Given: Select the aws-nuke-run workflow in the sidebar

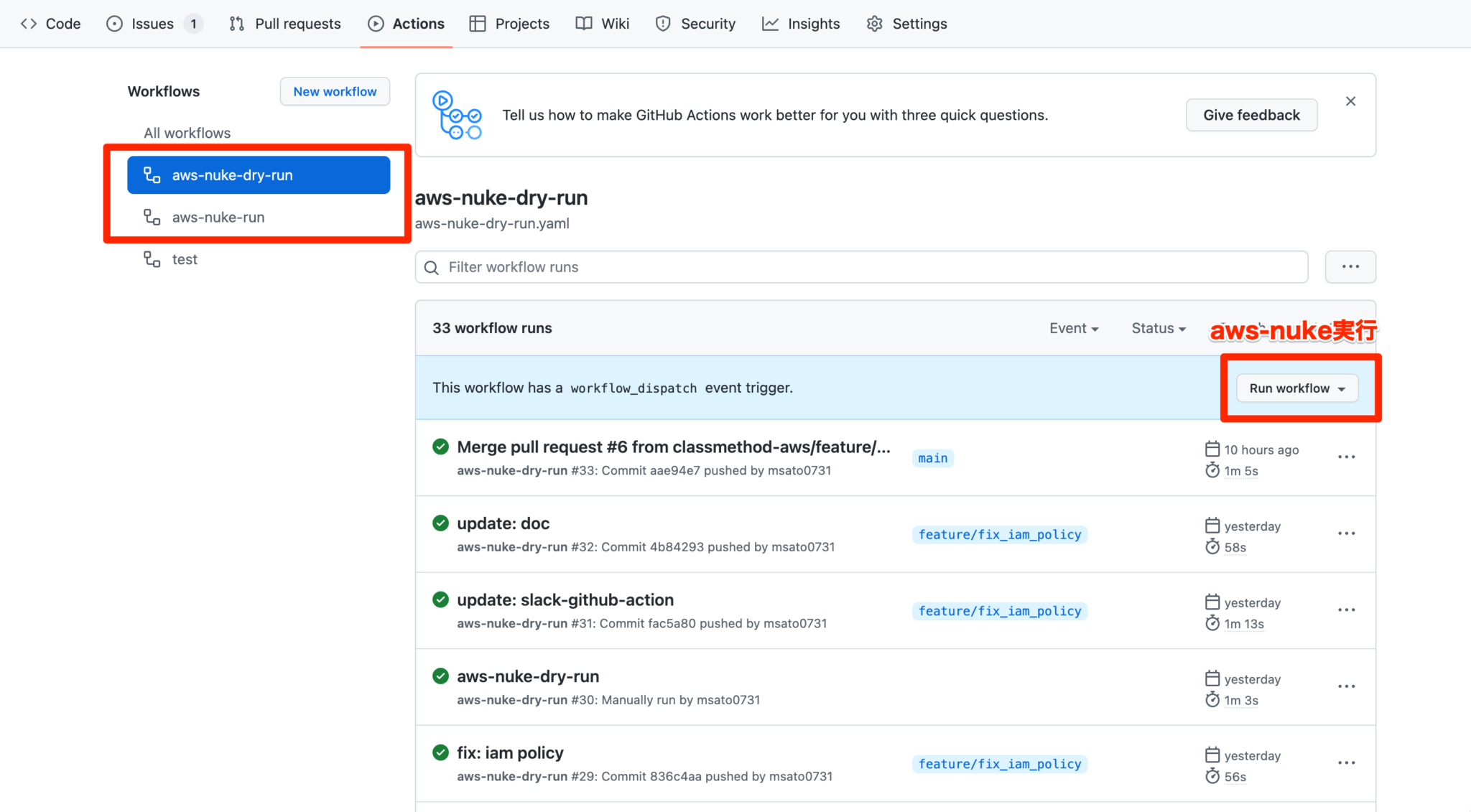Looking at the screenshot, I should (x=218, y=217).
